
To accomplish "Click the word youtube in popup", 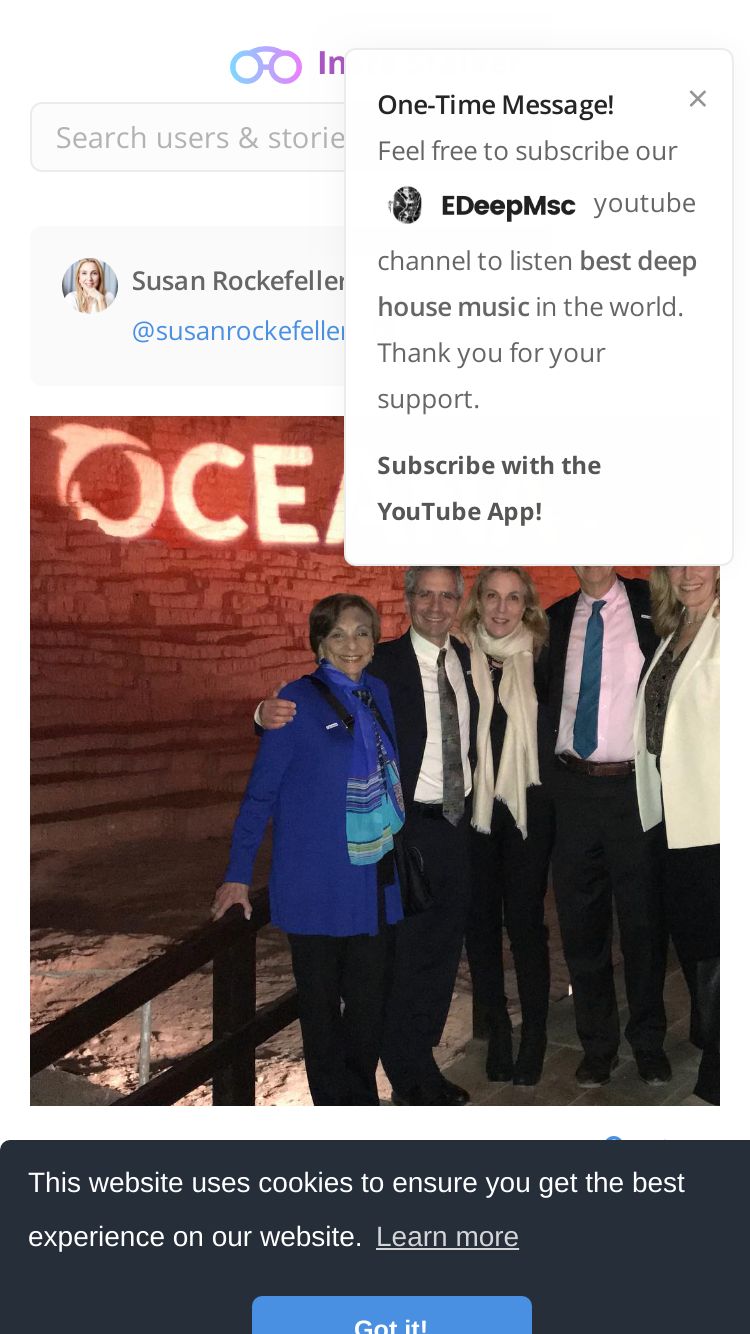I will pos(645,203).
